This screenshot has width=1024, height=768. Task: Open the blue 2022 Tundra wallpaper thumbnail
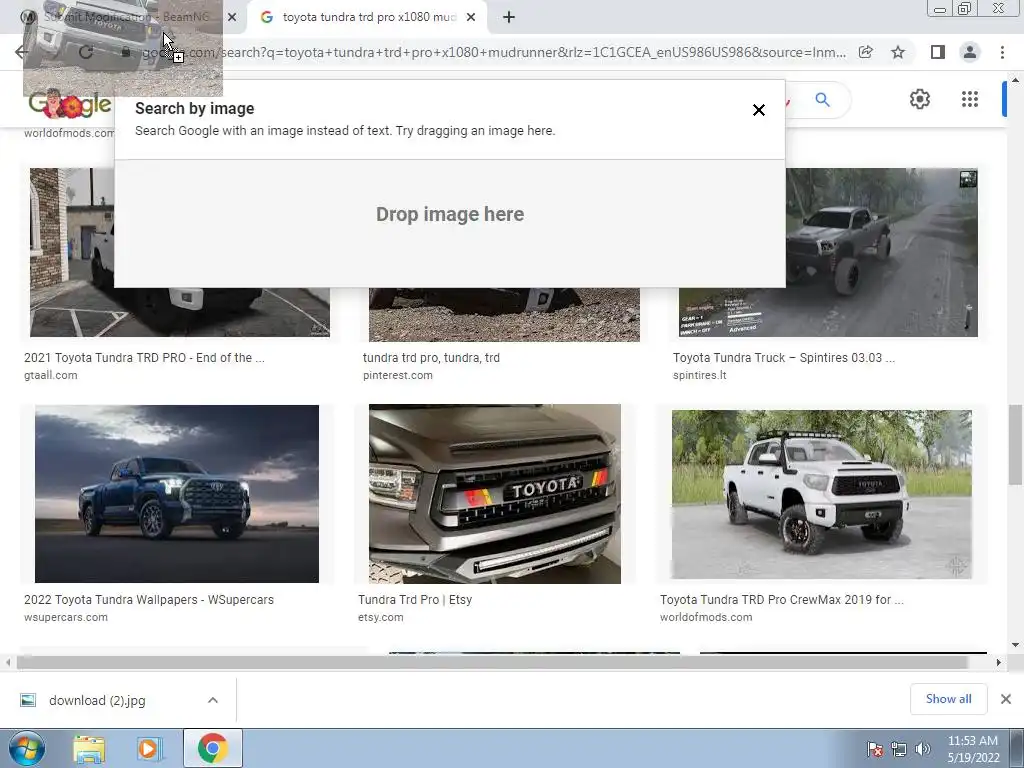(177, 494)
